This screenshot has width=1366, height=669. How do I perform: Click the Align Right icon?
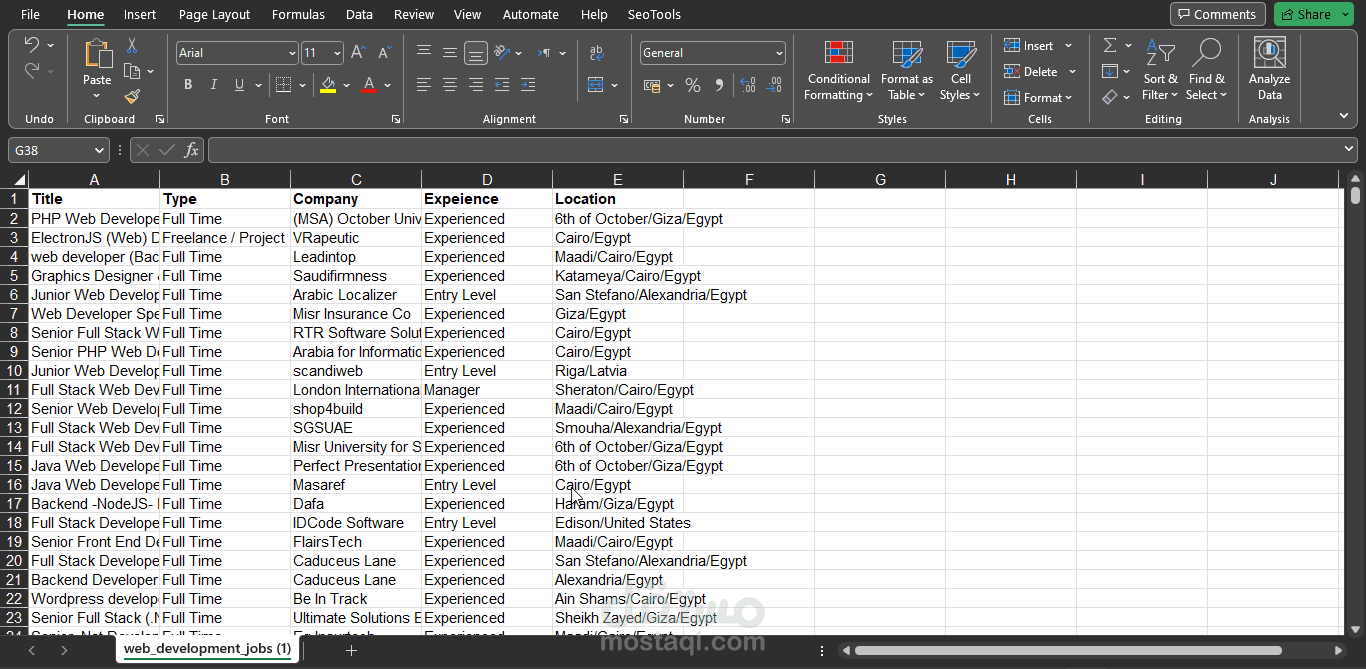(x=476, y=85)
